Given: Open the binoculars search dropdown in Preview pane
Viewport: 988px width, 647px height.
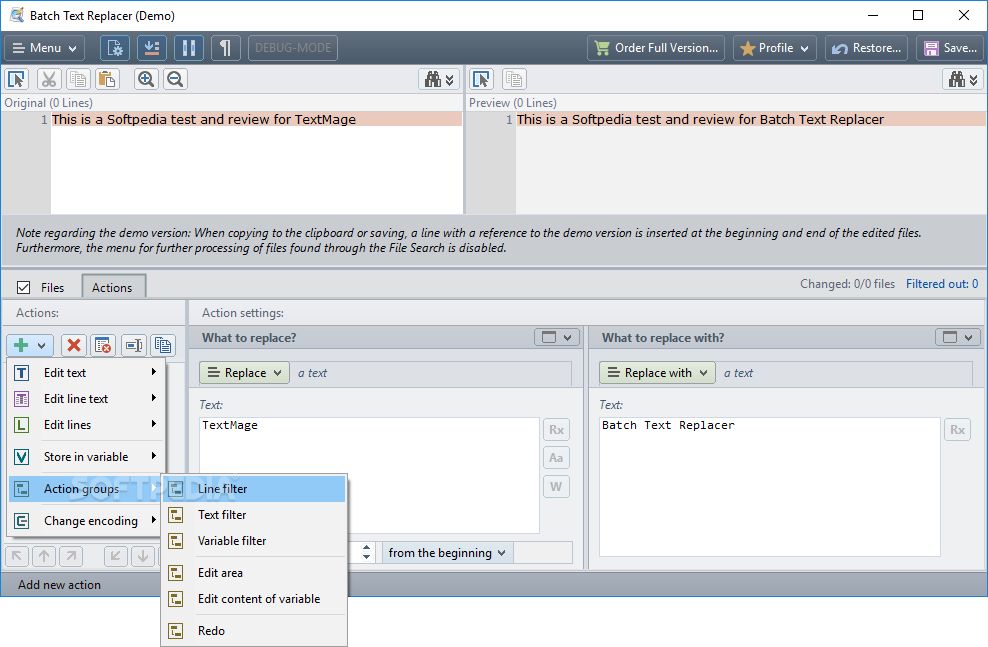Looking at the screenshot, I should (x=963, y=79).
